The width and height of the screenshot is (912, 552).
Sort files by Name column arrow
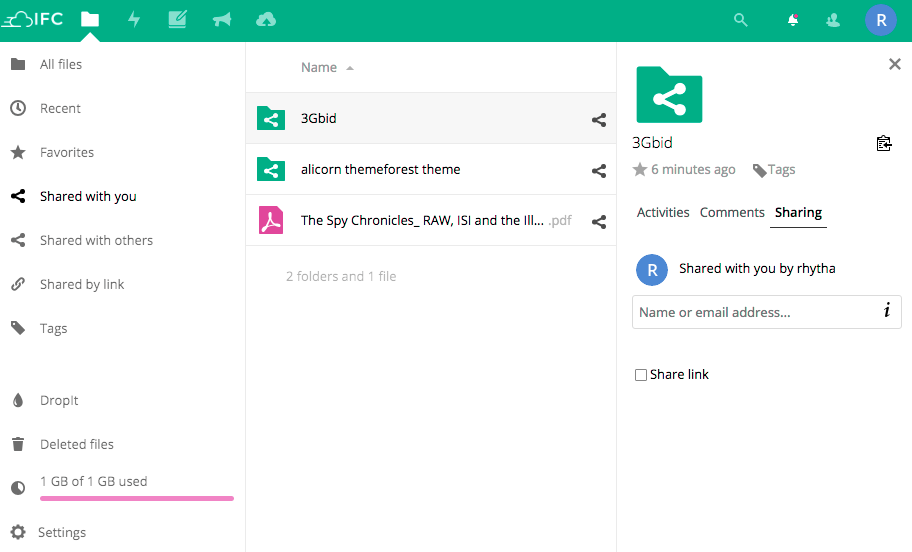point(350,68)
